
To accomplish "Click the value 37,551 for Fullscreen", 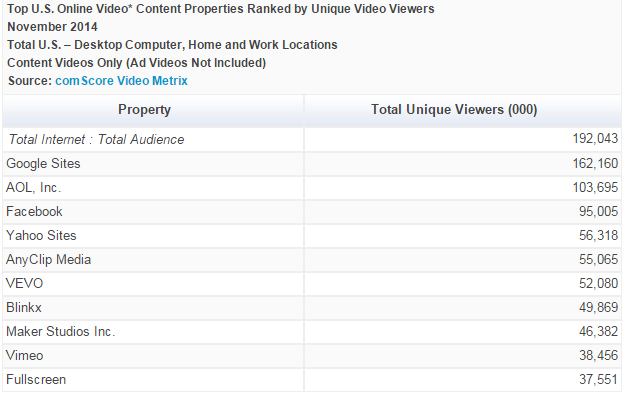I will 598,380.
